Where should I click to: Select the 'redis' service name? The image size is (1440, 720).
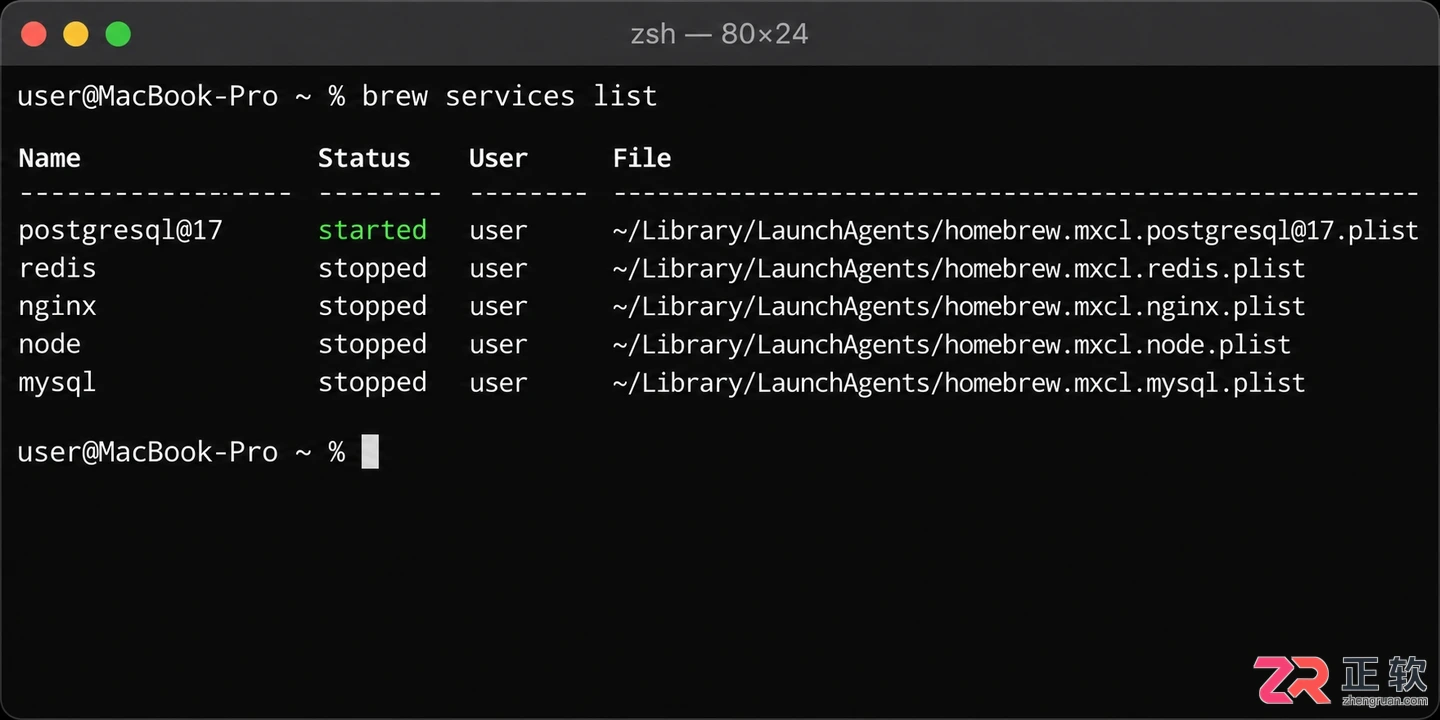(x=57, y=268)
